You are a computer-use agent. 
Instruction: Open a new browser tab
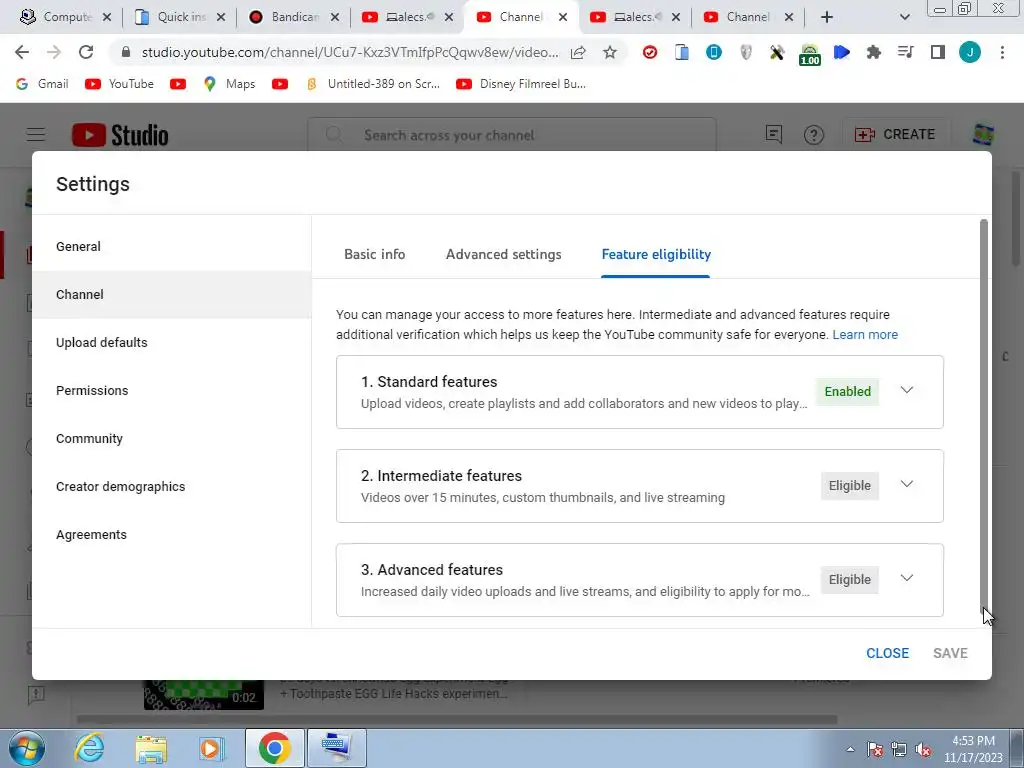[827, 17]
